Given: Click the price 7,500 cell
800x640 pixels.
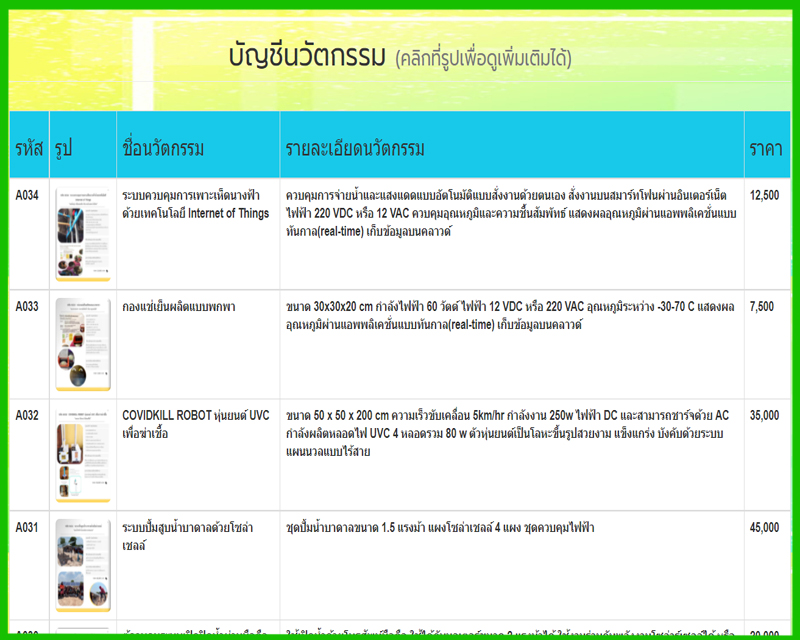Looking at the screenshot, I should (x=762, y=307).
